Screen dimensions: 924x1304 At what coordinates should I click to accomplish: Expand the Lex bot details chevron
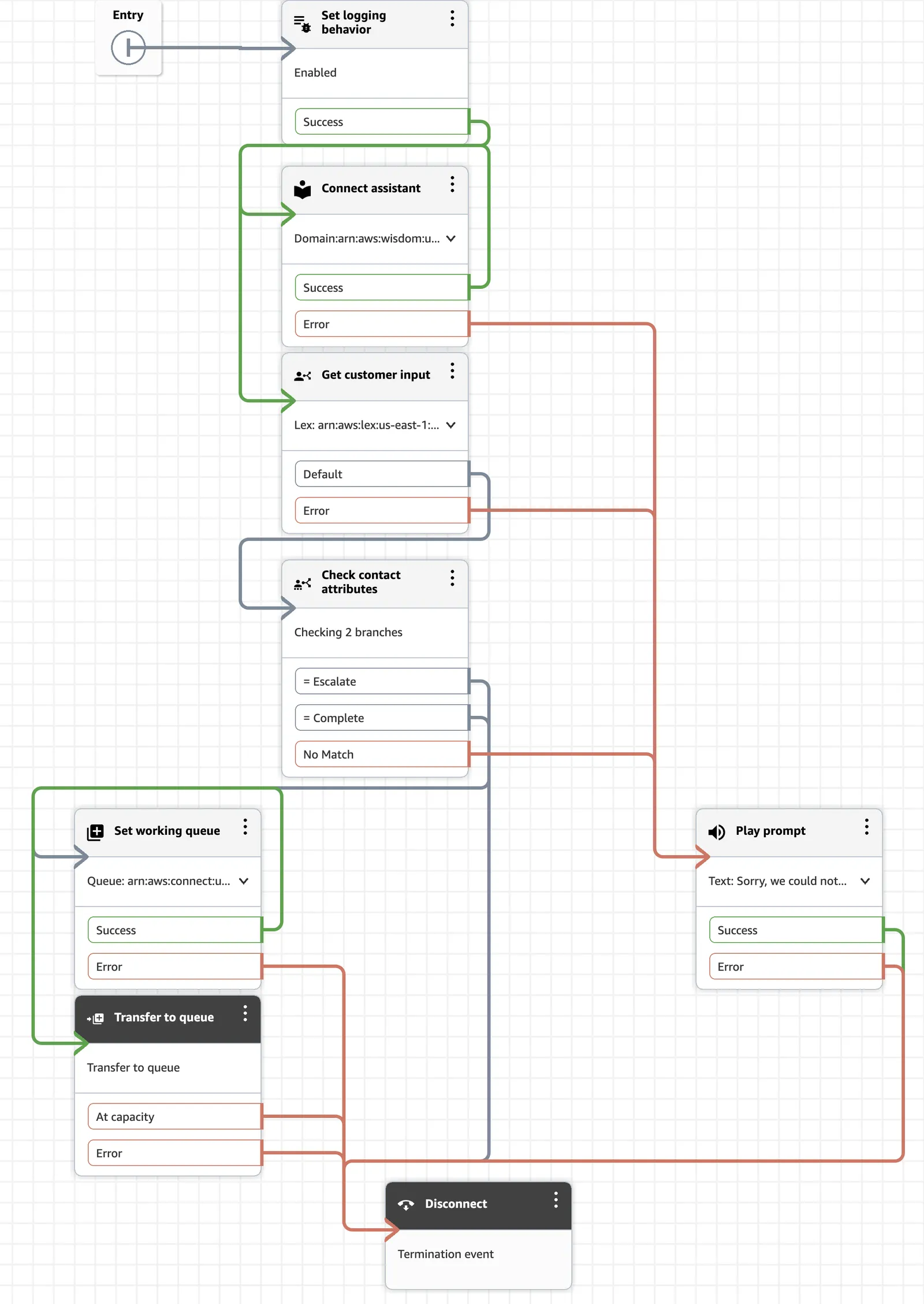(x=451, y=425)
